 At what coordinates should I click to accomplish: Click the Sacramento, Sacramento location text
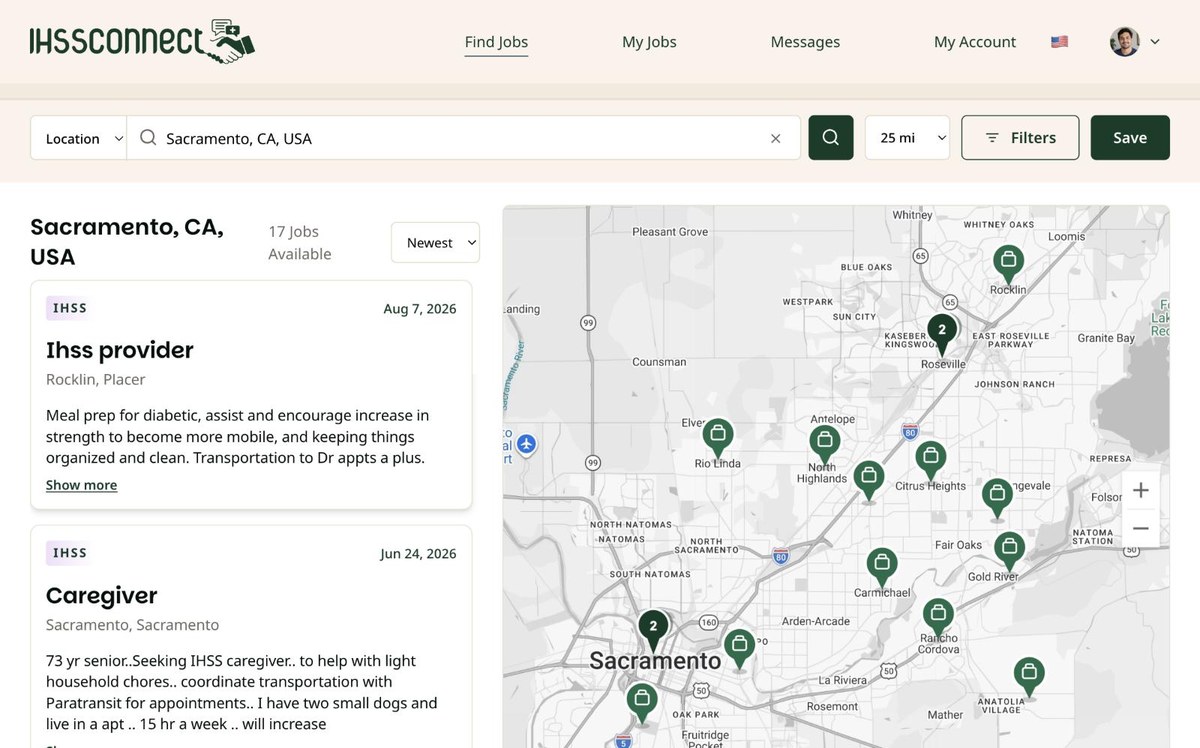pos(132,625)
